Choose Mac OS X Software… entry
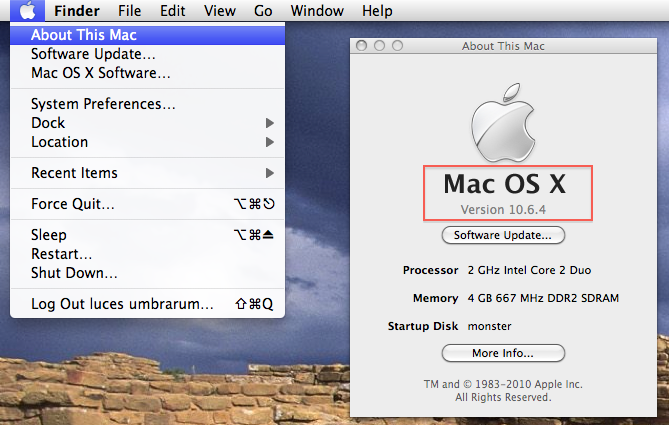The height and width of the screenshot is (425, 669). pos(147,73)
